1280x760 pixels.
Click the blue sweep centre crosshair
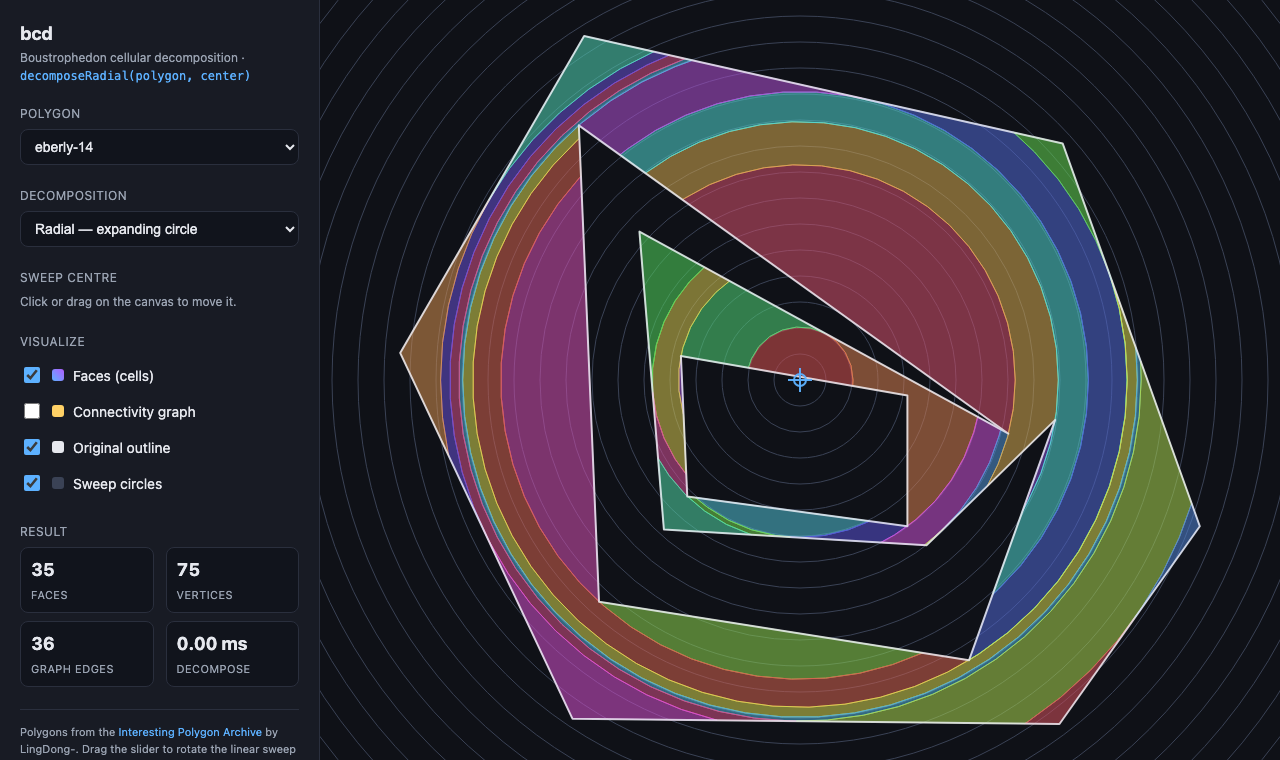799,379
